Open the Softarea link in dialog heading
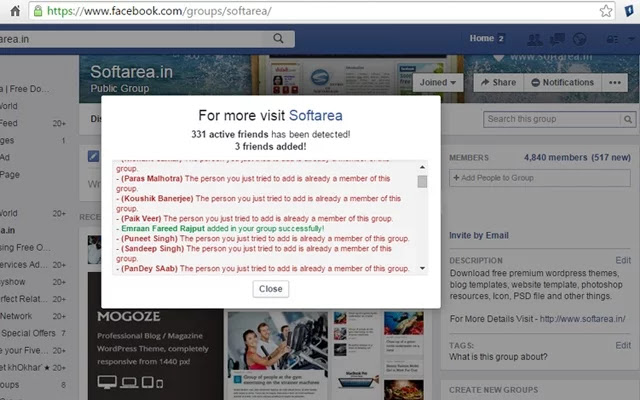Image resolution: width=640 pixels, height=400 pixels. coord(316,116)
